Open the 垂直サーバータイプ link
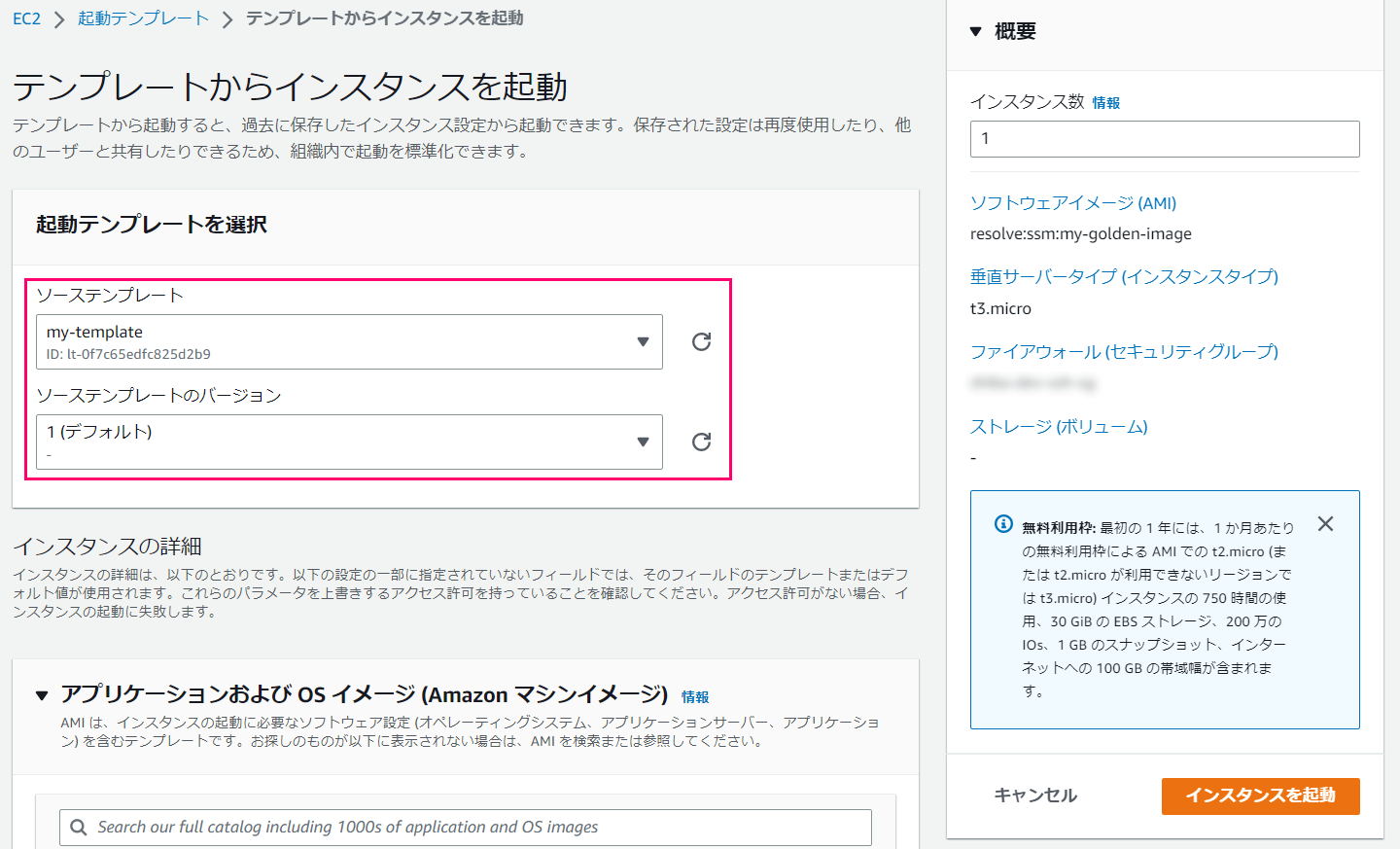Viewport: 1400px width, 849px height. (1124, 277)
